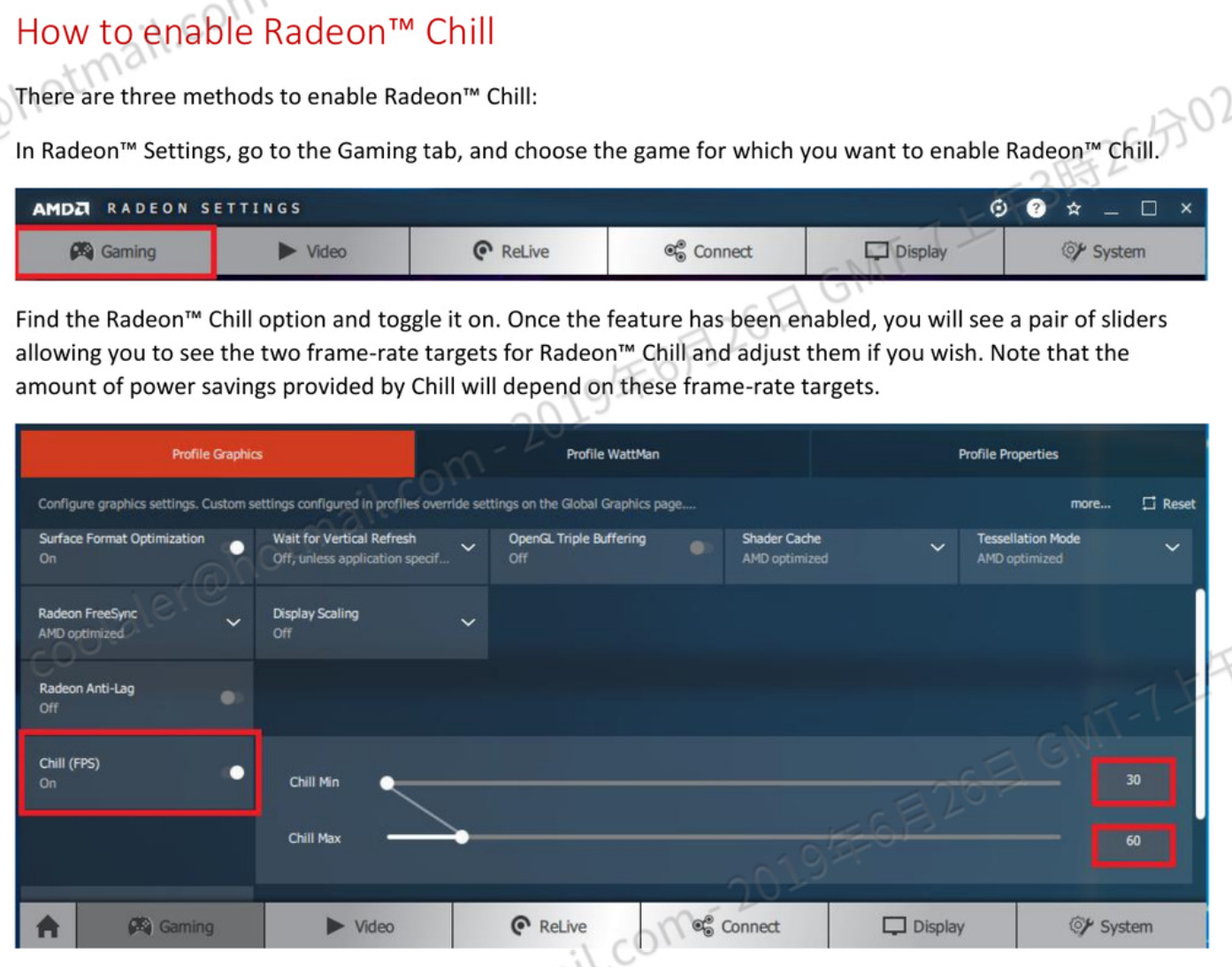Switch to the Profile WattMan tab

612,454
